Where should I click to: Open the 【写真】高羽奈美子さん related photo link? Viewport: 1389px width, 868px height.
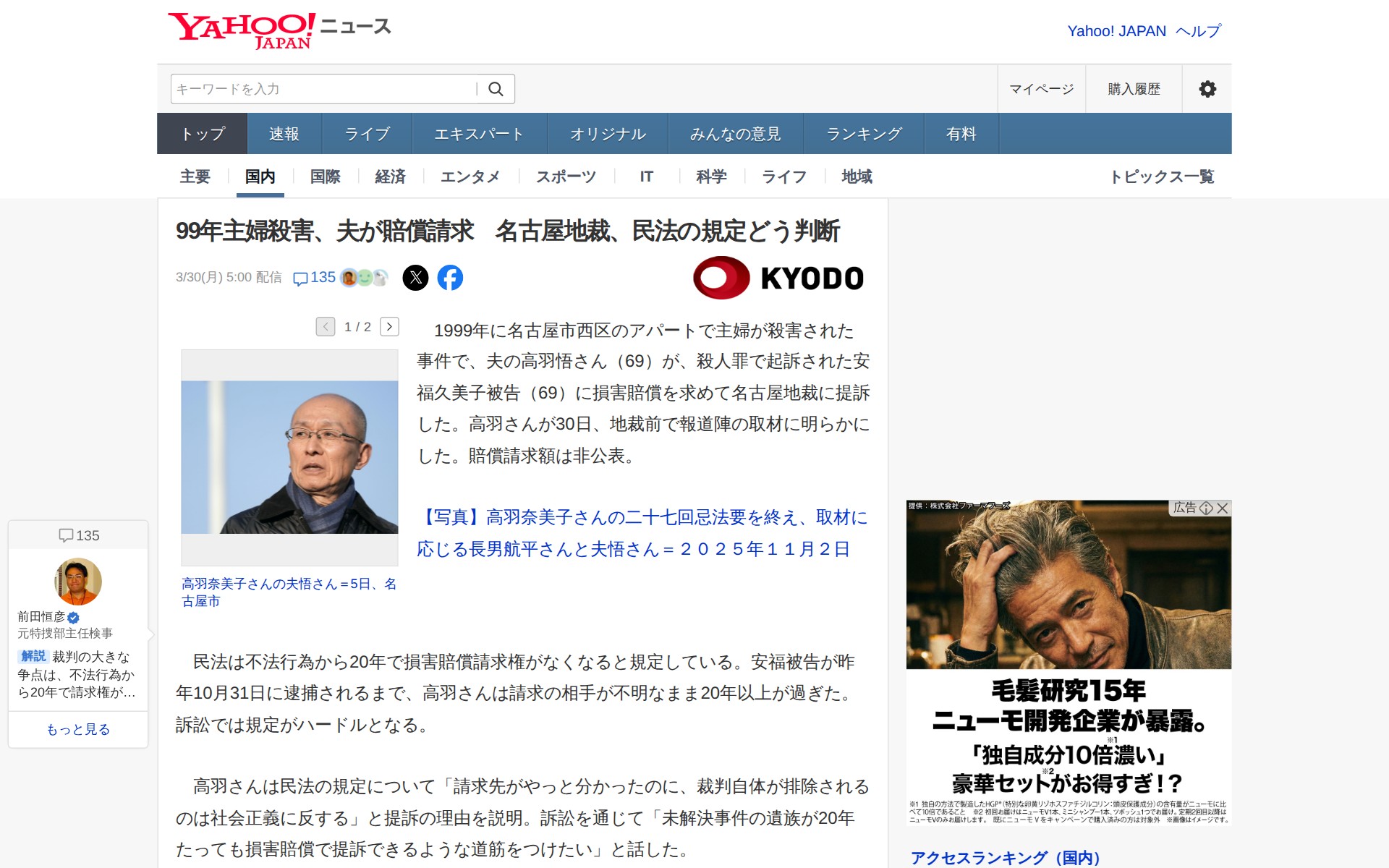pos(642,533)
